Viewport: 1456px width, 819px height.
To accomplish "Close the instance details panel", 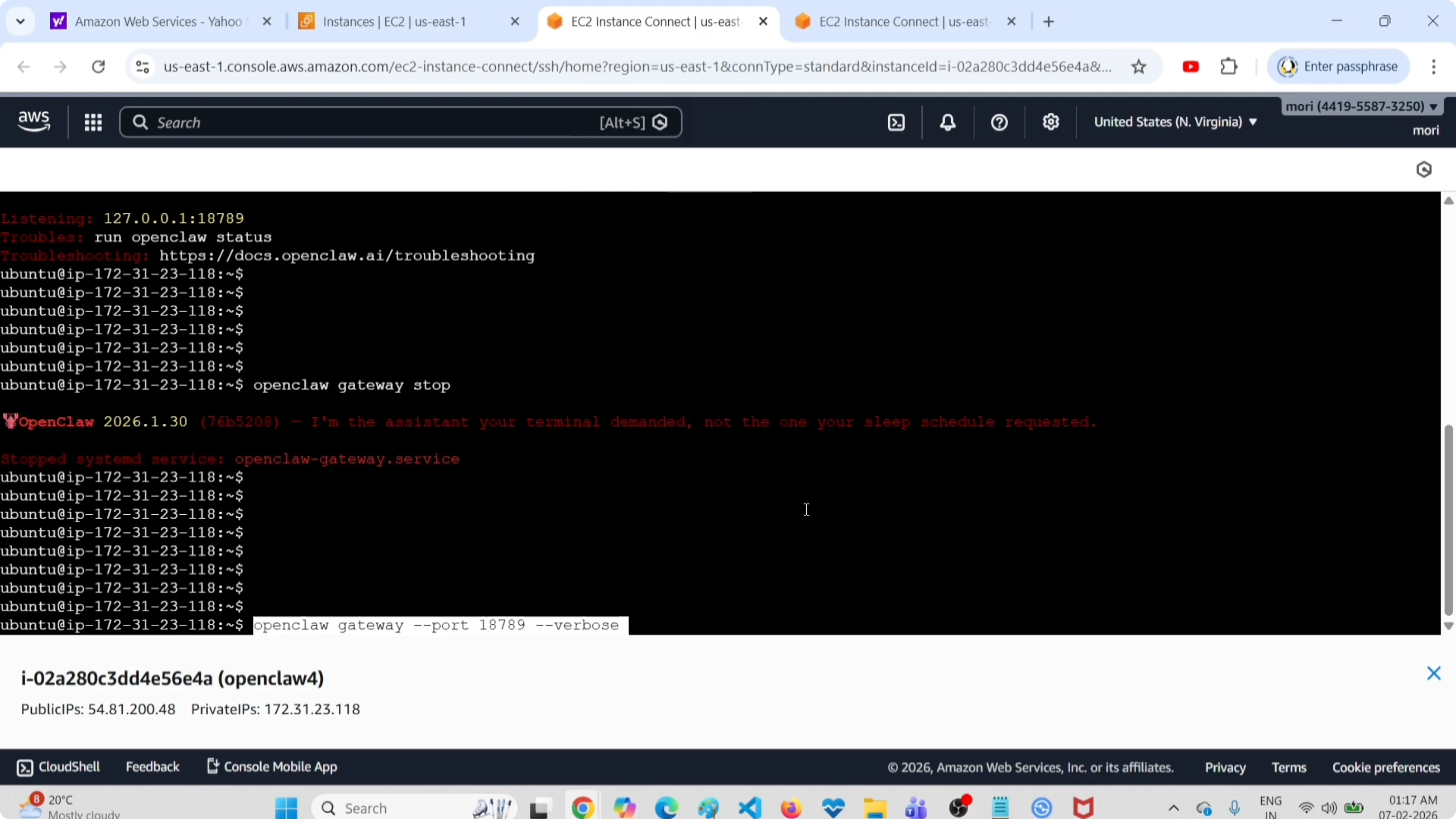I will (x=1433, y=673).
